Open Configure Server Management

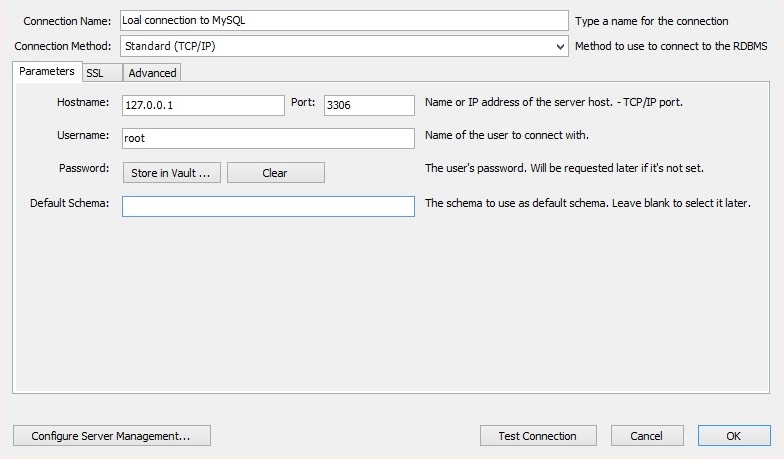112,436
